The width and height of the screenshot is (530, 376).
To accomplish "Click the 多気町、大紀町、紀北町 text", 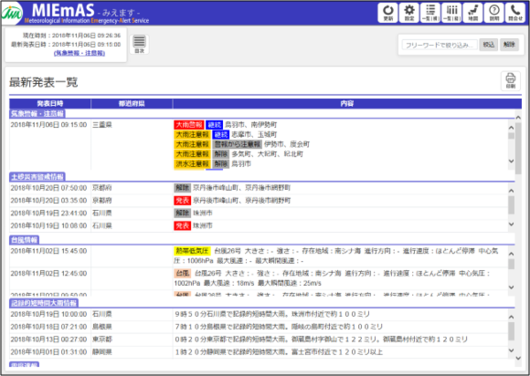I will (267, 154).
